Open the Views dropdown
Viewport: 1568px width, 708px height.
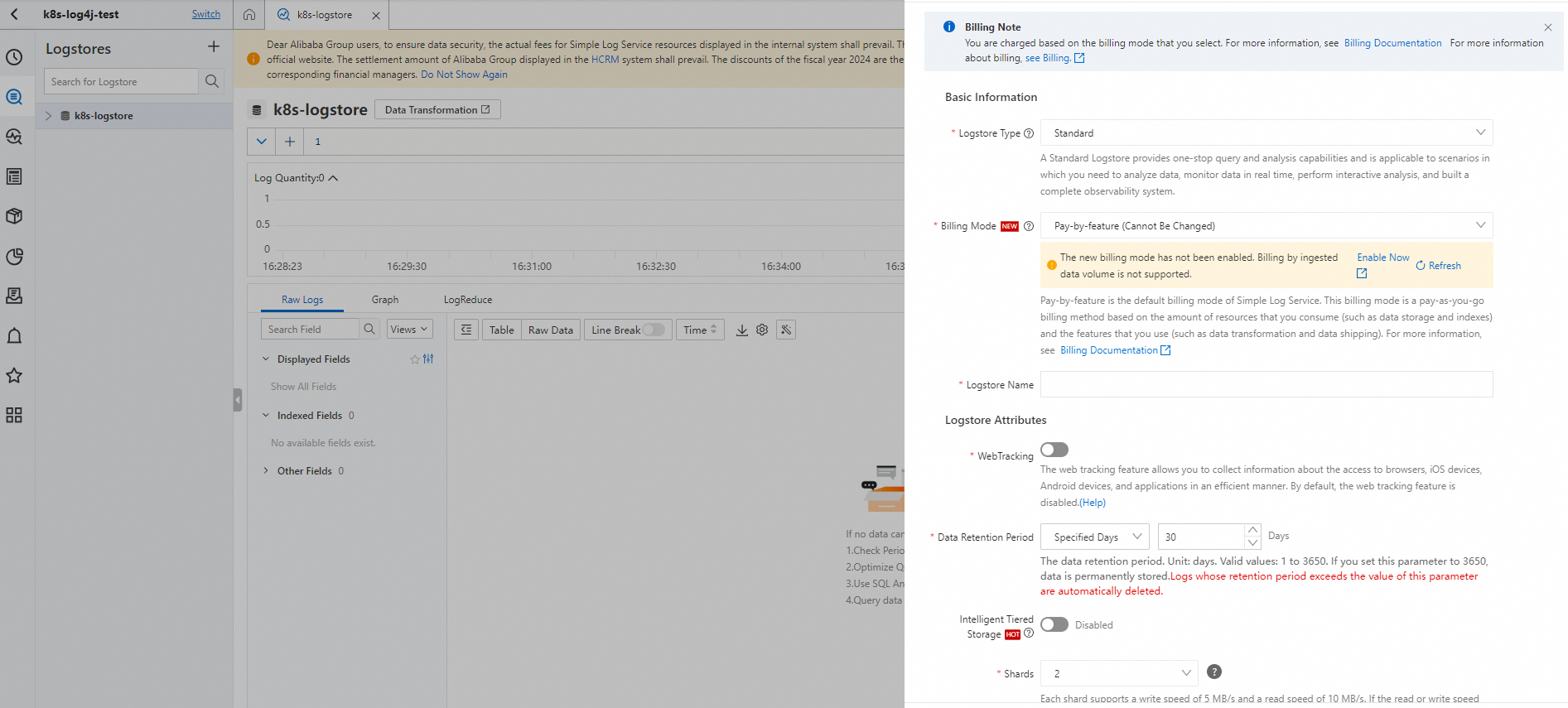(x=409, y=330)
